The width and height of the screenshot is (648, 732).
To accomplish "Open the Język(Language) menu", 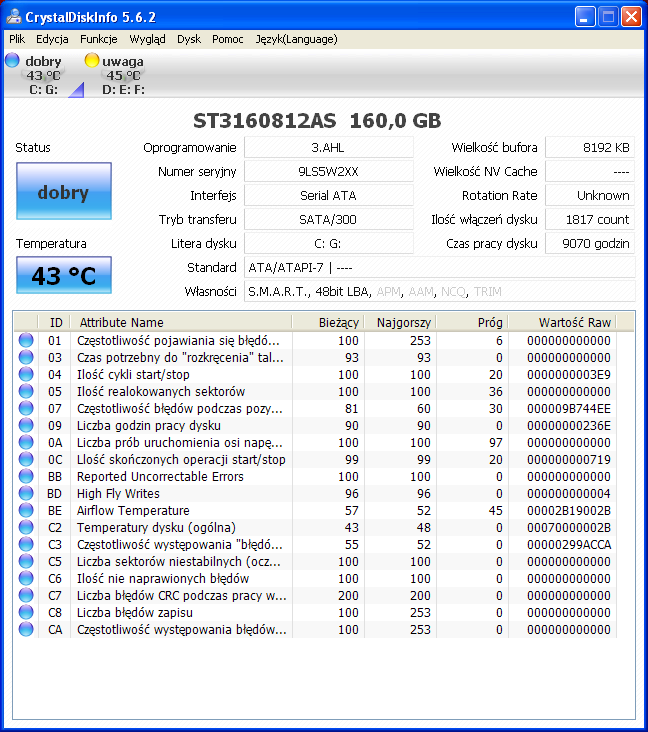I will 296,39.
